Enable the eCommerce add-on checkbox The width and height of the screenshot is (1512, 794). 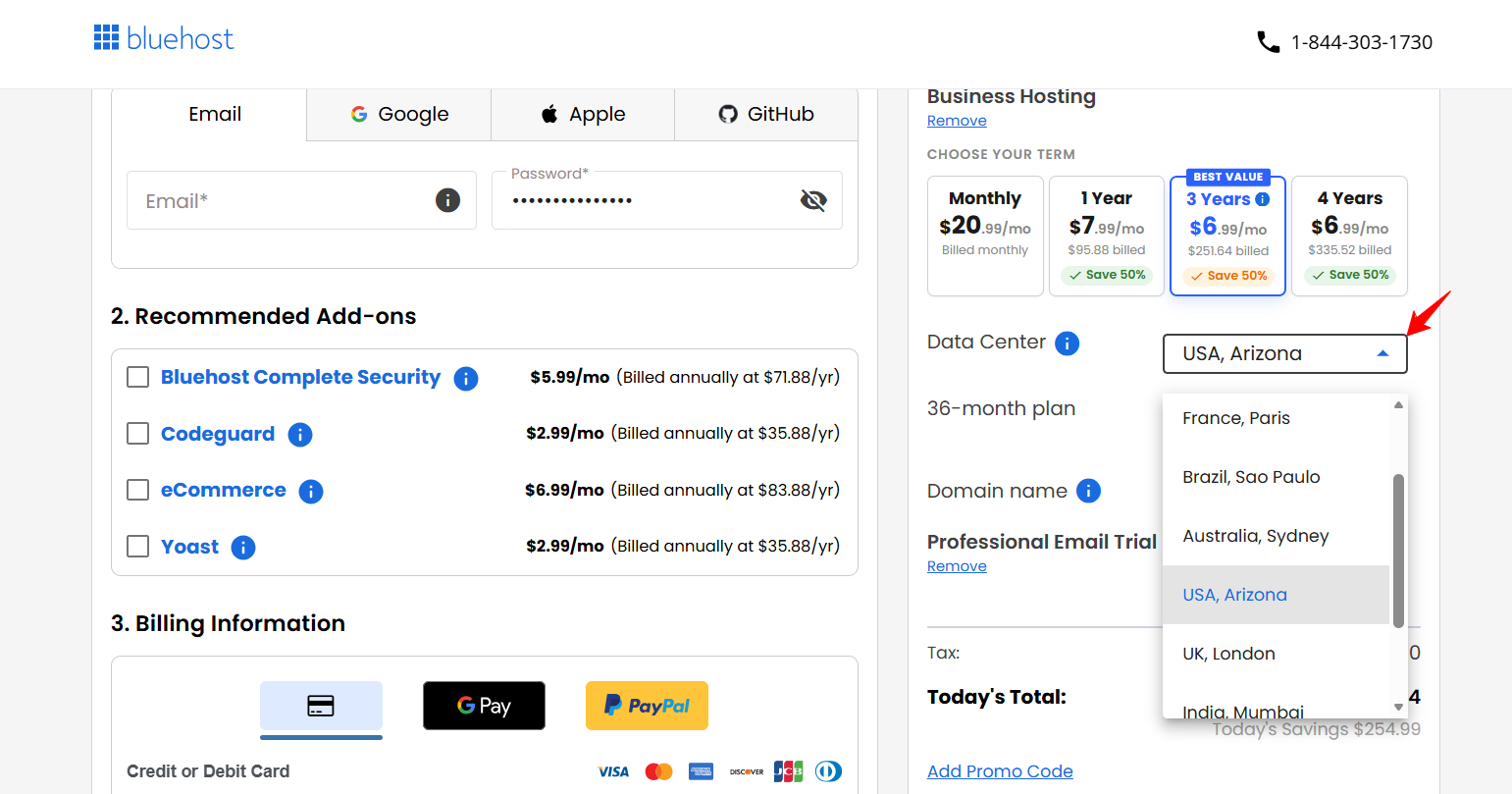pos(138,490)
